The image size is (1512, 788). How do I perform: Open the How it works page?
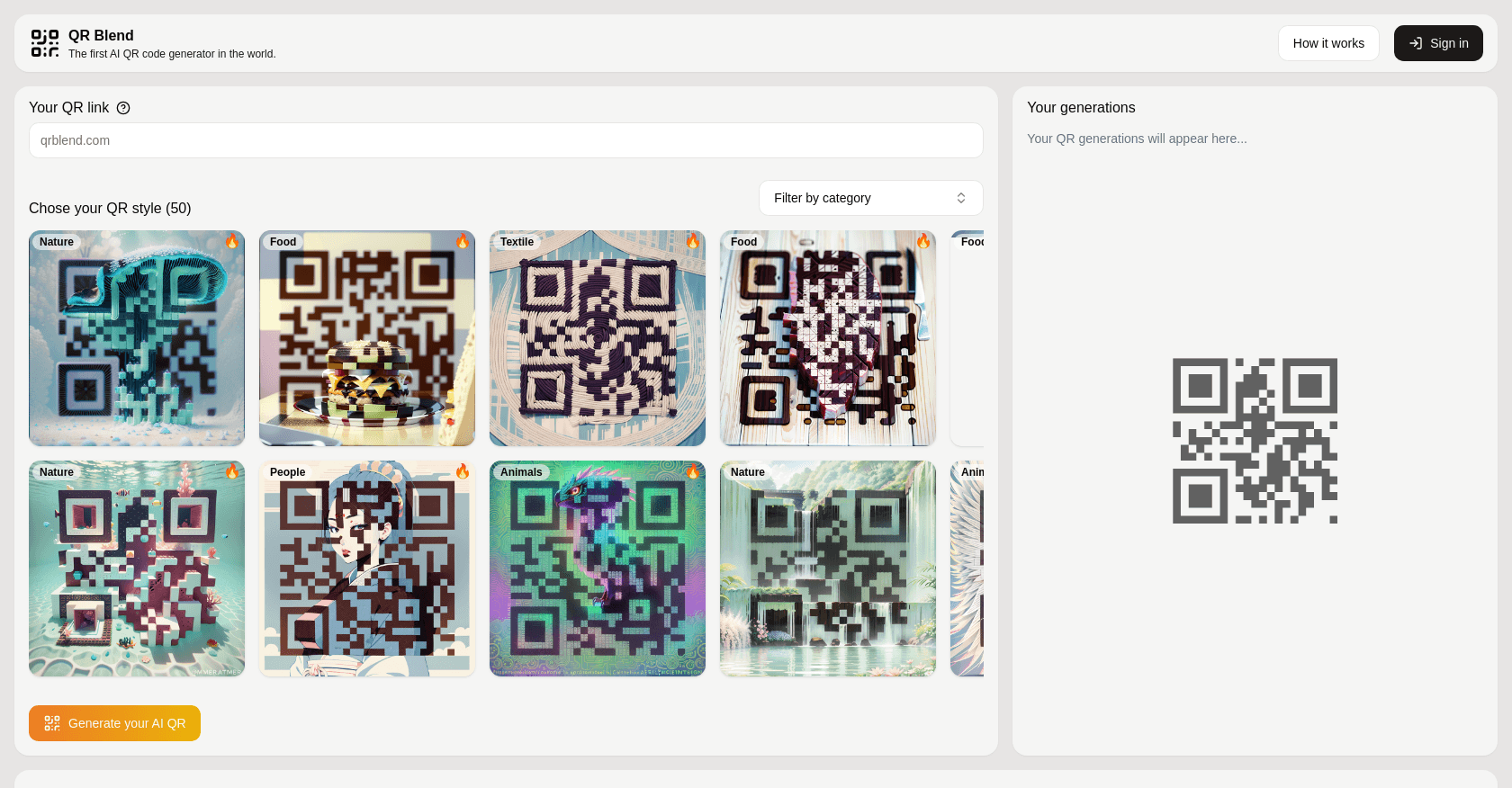coord(1328,43)
